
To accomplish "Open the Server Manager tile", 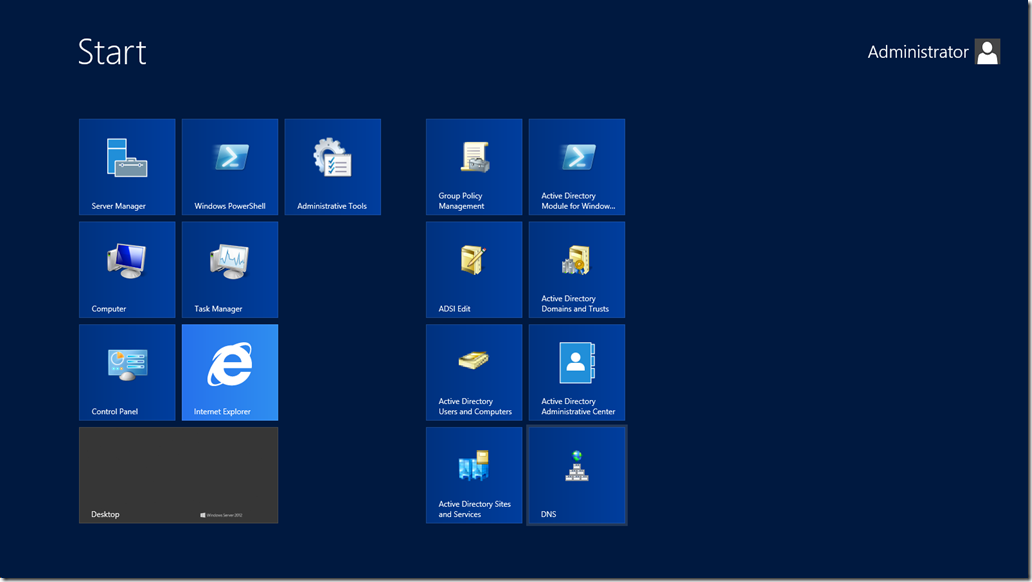I will [x=127, y=167].
